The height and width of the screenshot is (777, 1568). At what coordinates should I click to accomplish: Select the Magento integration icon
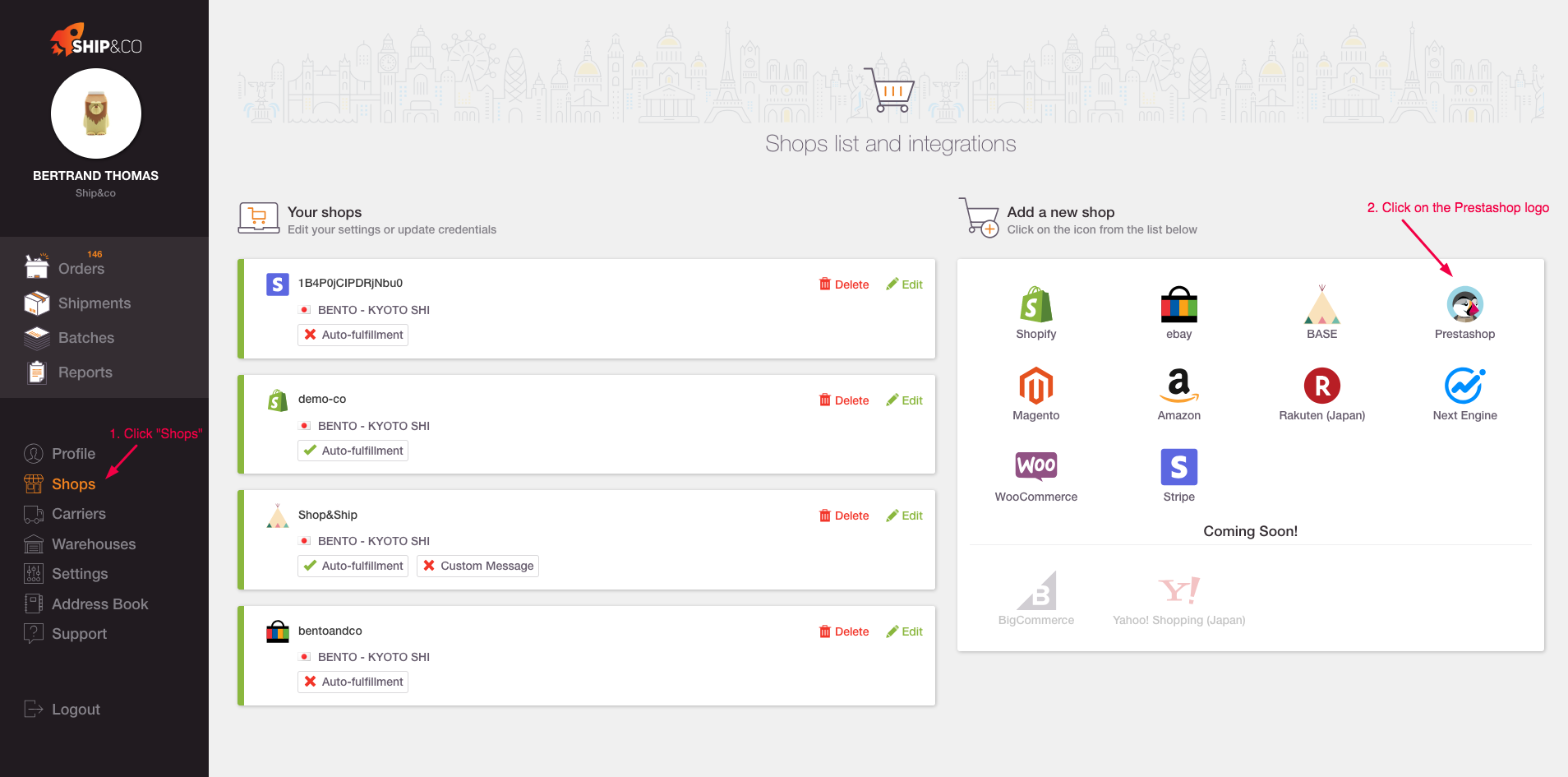click(1035, 386)
